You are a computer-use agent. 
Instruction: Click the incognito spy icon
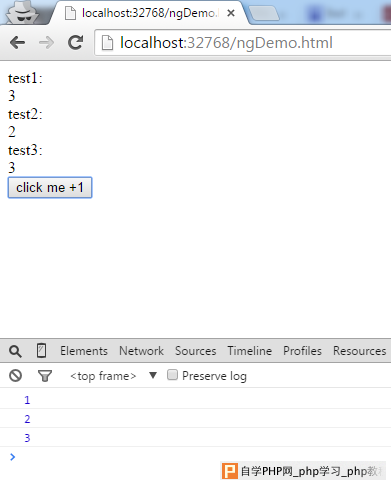click(23, 13)
